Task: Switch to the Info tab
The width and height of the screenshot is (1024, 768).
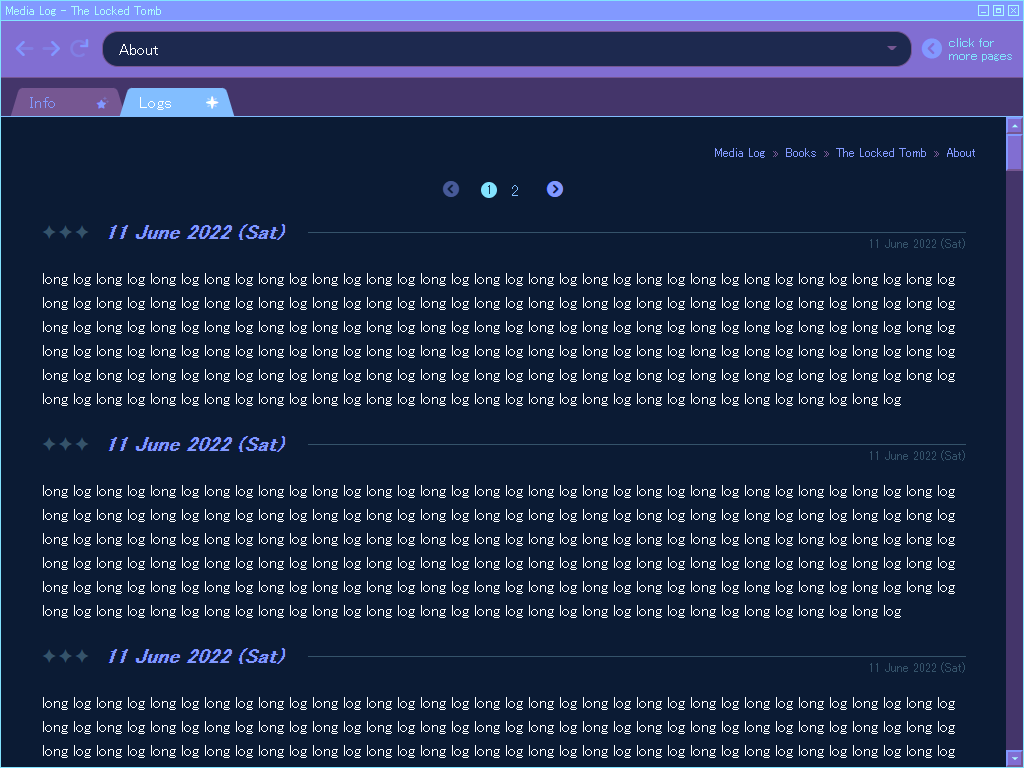Action: pos(65,103)
